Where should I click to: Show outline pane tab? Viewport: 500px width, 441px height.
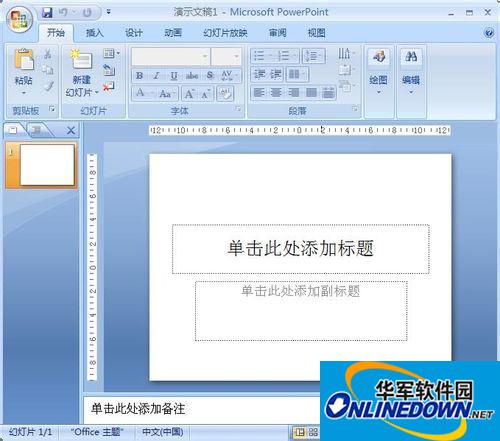pos(37,130)
